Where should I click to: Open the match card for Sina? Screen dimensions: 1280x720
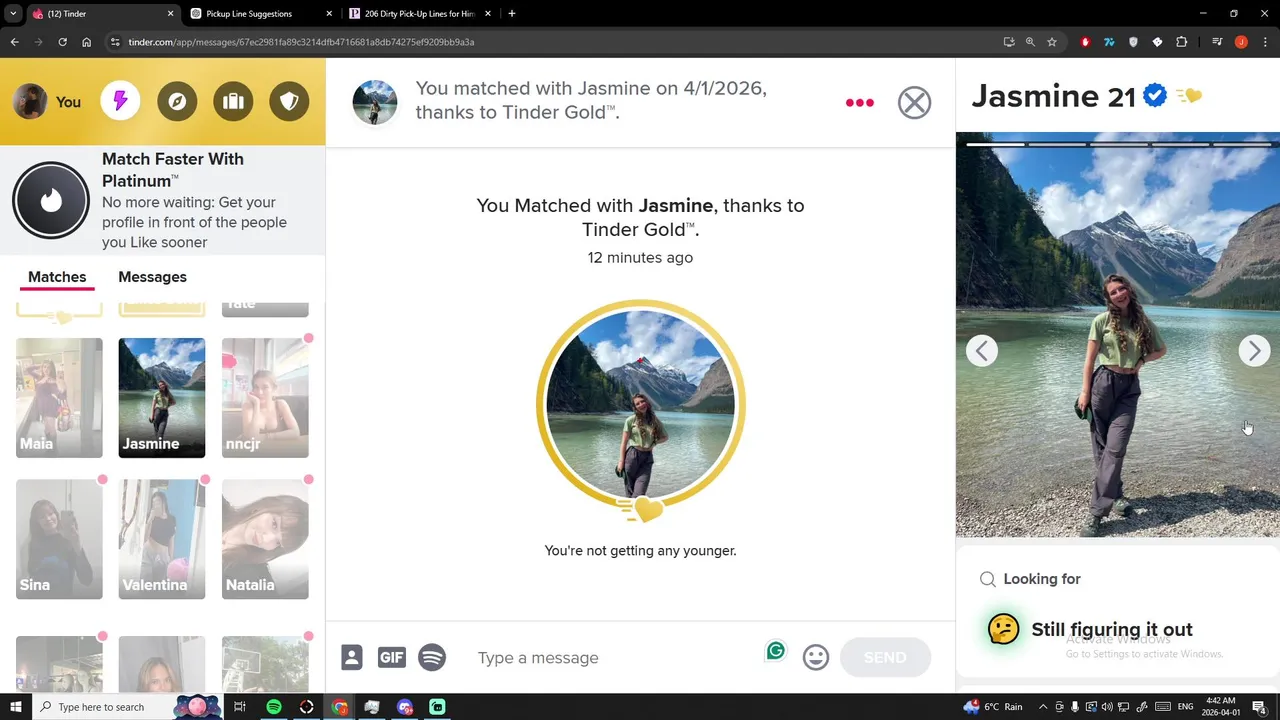(x=59, y=539)
